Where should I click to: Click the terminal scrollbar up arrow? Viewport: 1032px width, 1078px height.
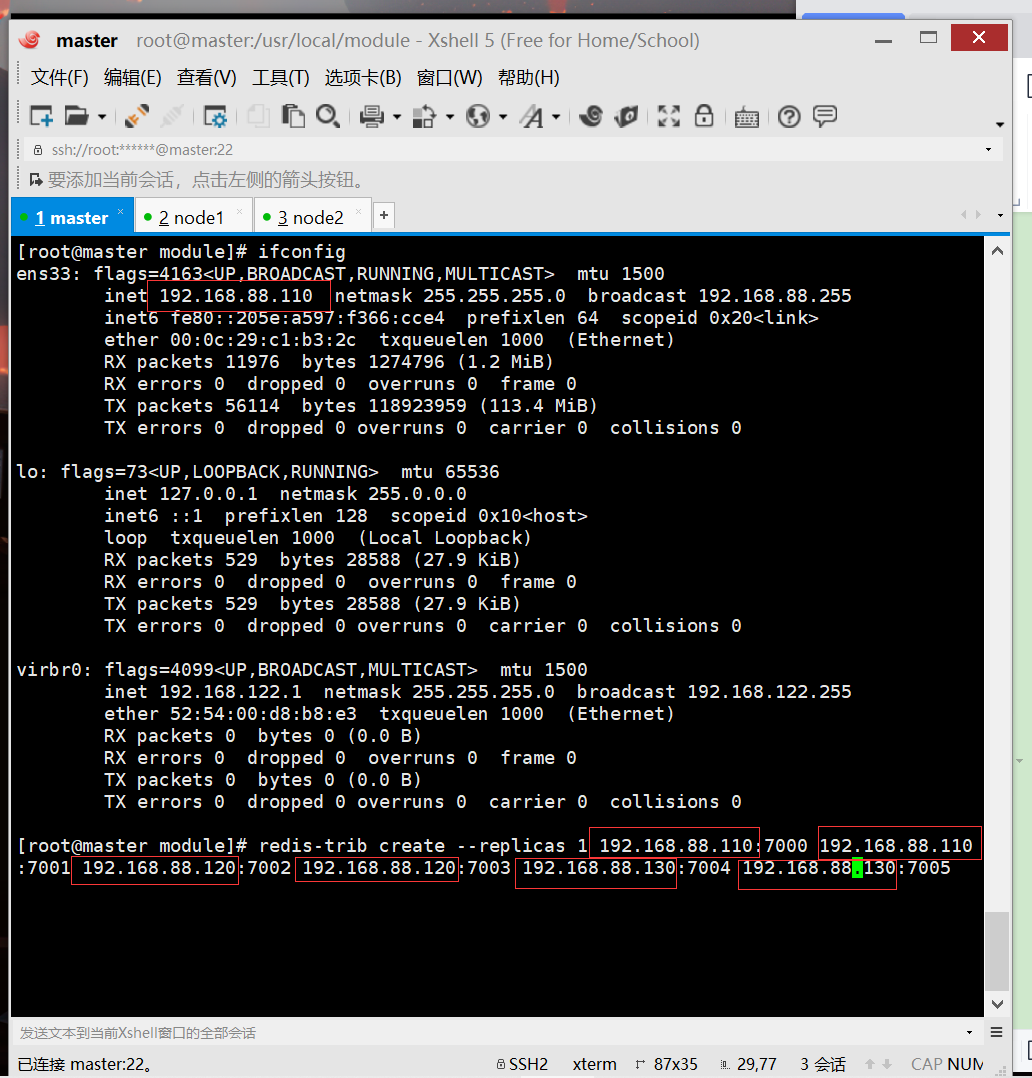click(997, 251)
